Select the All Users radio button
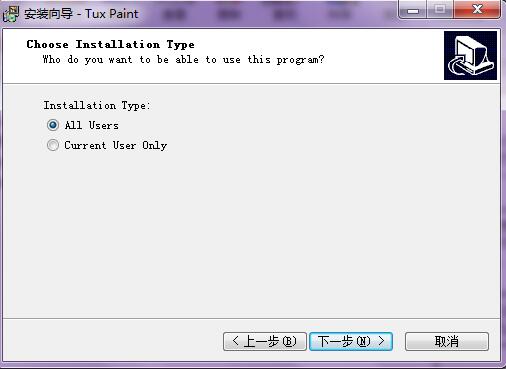Viewport: 506px width, 369px height. point(53,125)
